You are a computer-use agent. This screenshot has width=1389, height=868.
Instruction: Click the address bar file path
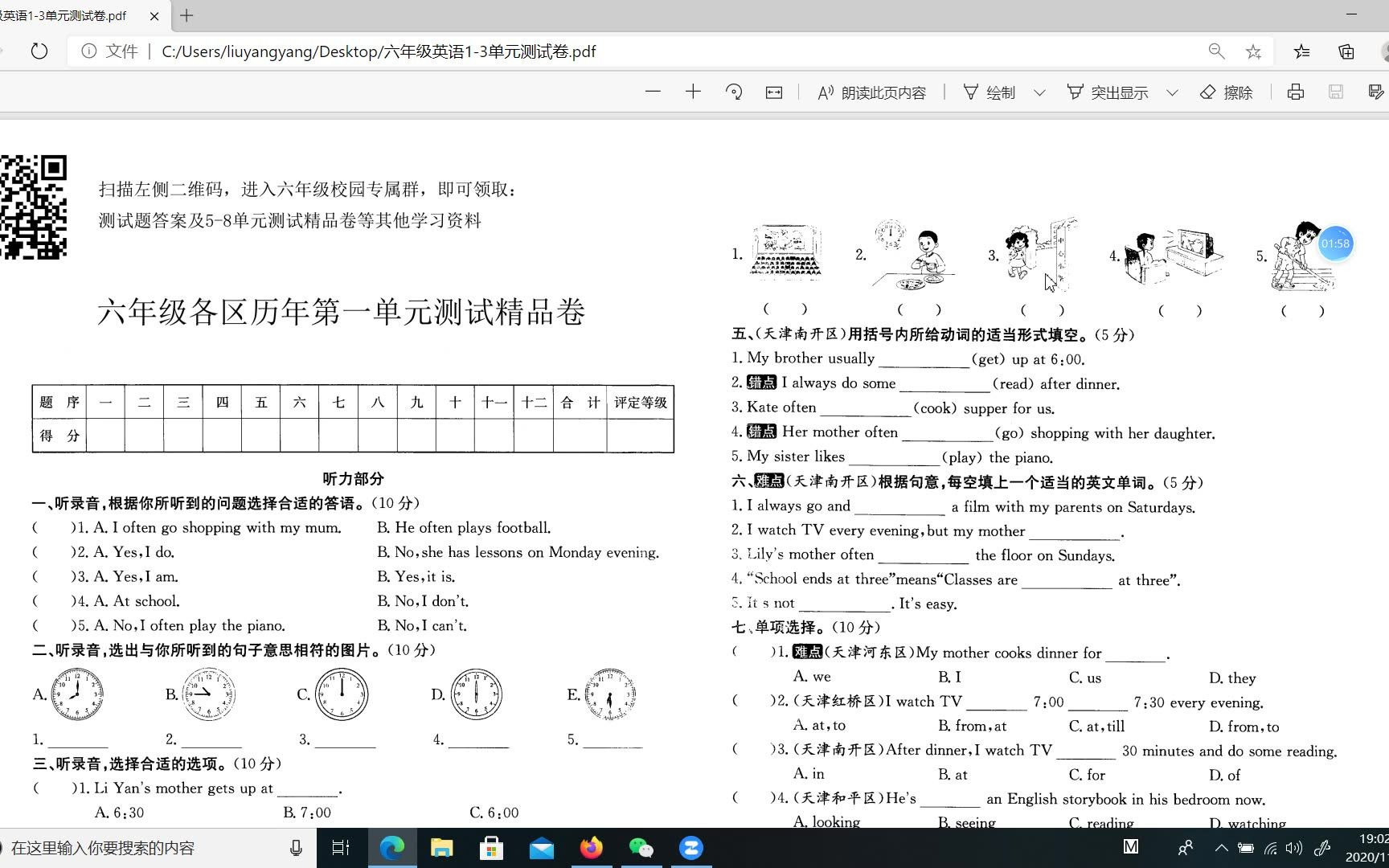379,51
